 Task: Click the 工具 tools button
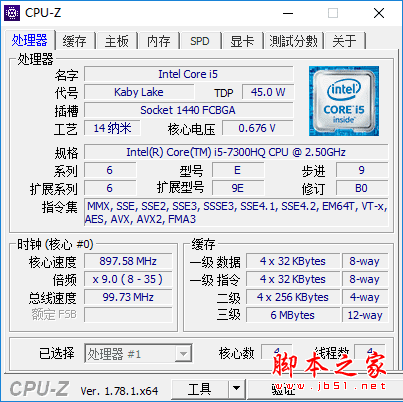(x=200, y=388)
